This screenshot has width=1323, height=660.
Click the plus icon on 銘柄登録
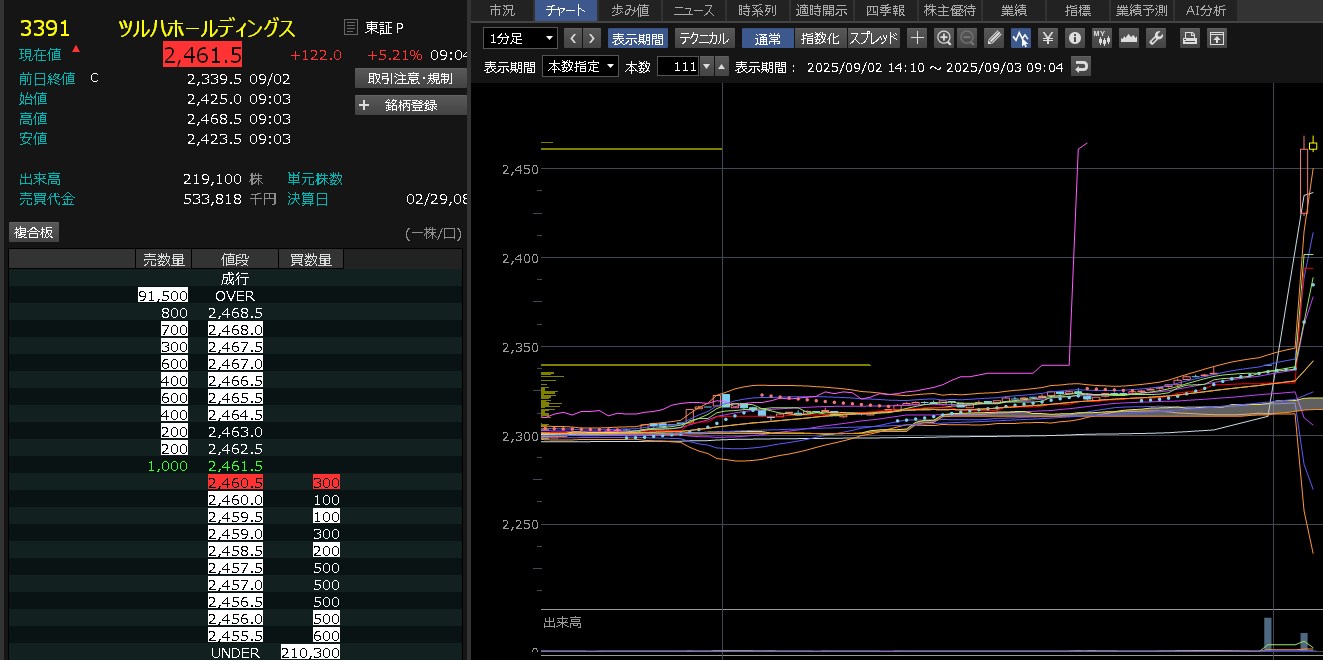(x=364, y=105)
